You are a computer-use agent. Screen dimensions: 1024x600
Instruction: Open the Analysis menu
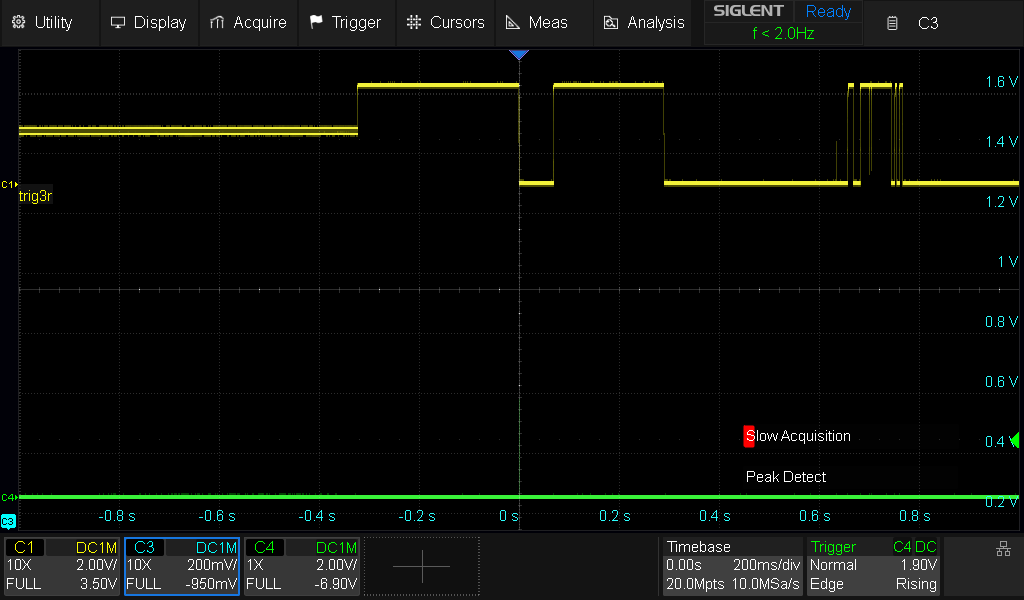[643, 22]
